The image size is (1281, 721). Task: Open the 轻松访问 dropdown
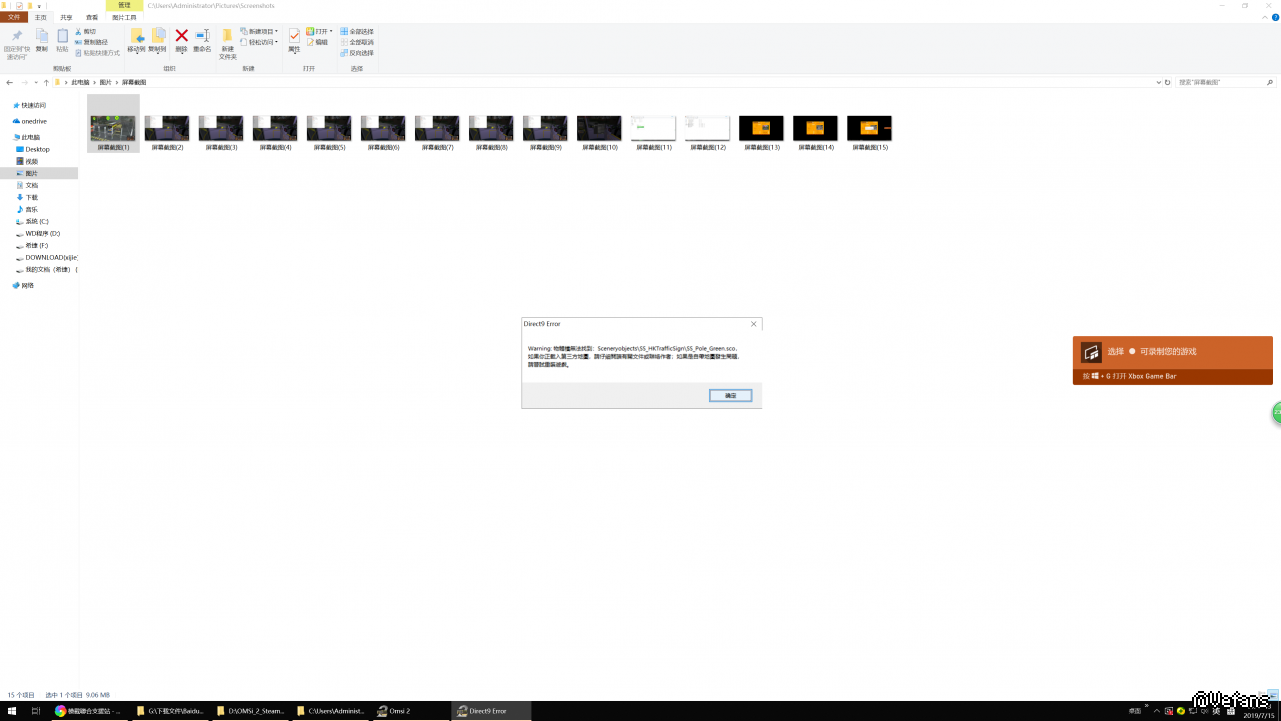[259, 42]
